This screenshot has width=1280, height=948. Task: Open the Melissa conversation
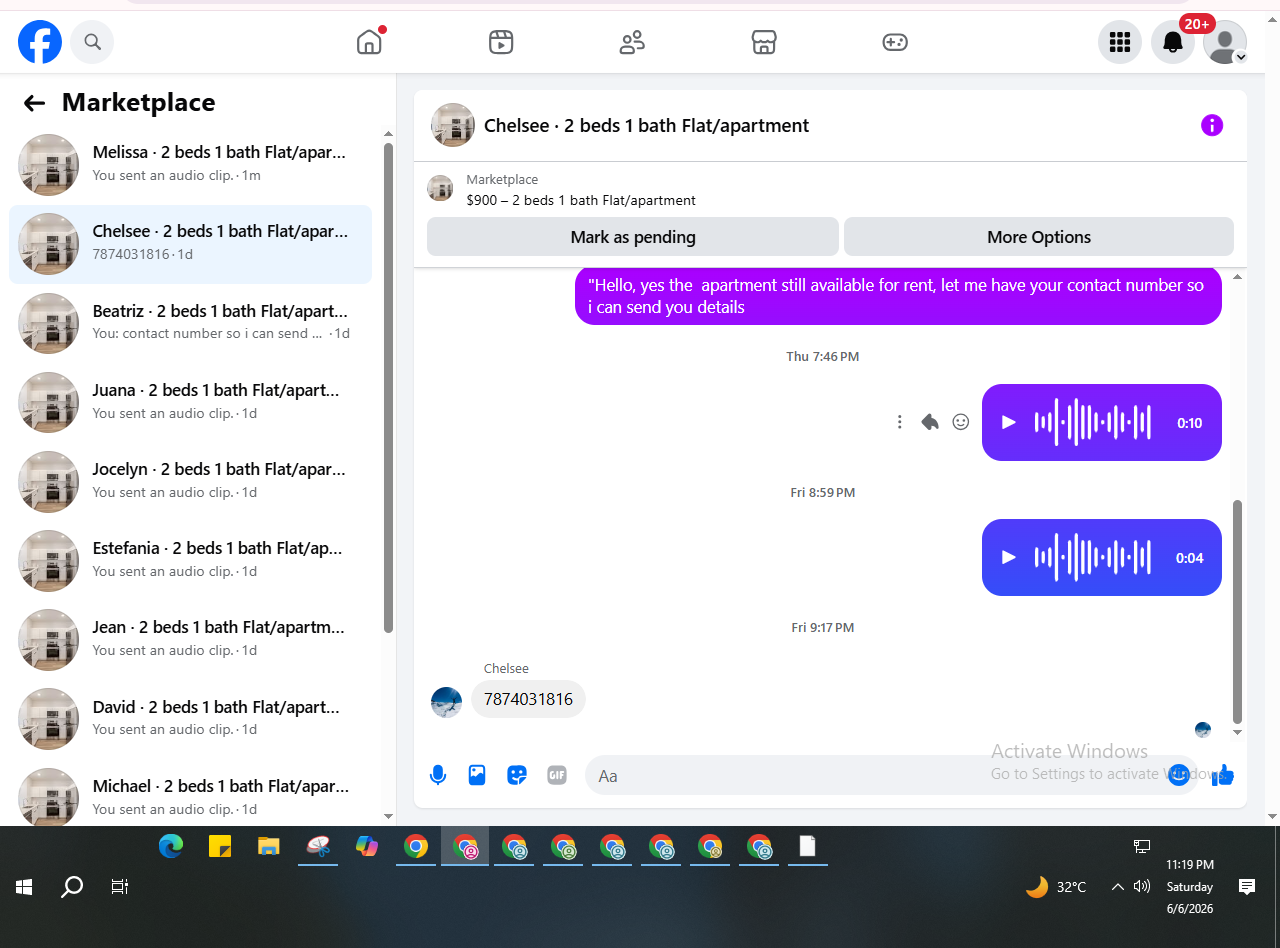(190, 164)
